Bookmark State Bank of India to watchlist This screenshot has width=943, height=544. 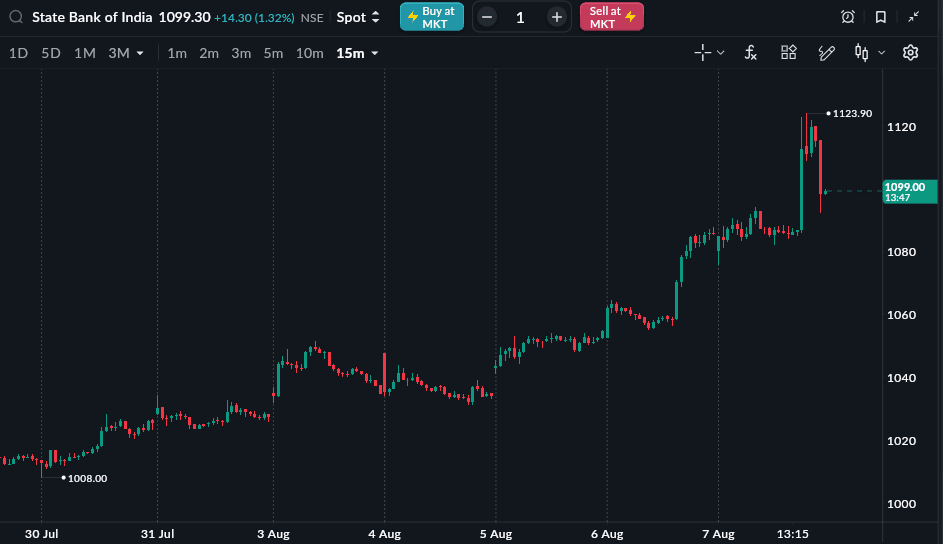point(880,17)
